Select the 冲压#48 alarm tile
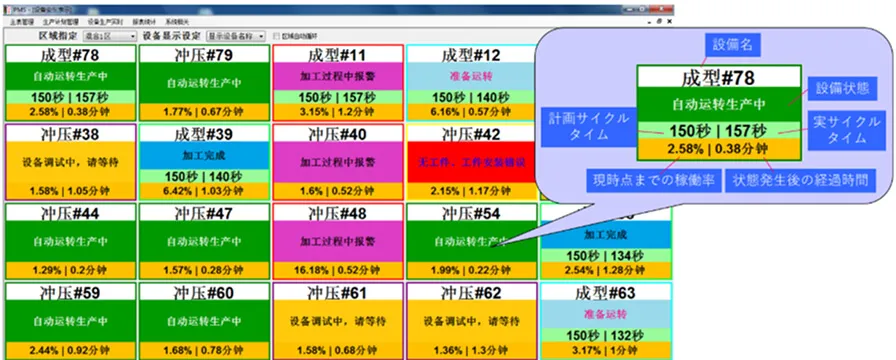This screenshot has width=896, height=360. click(x=338, y=241)
